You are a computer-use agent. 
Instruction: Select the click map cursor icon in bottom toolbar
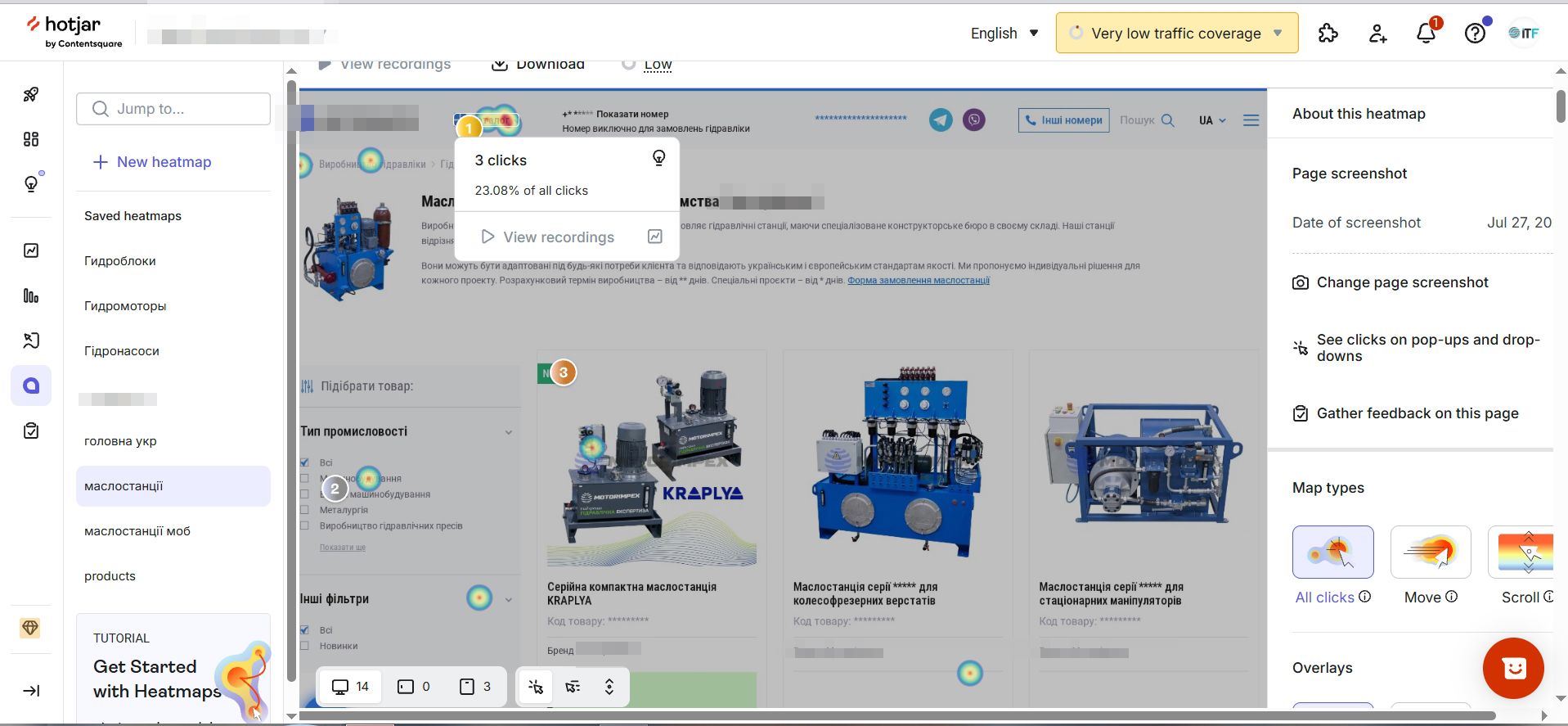[536, 687]
